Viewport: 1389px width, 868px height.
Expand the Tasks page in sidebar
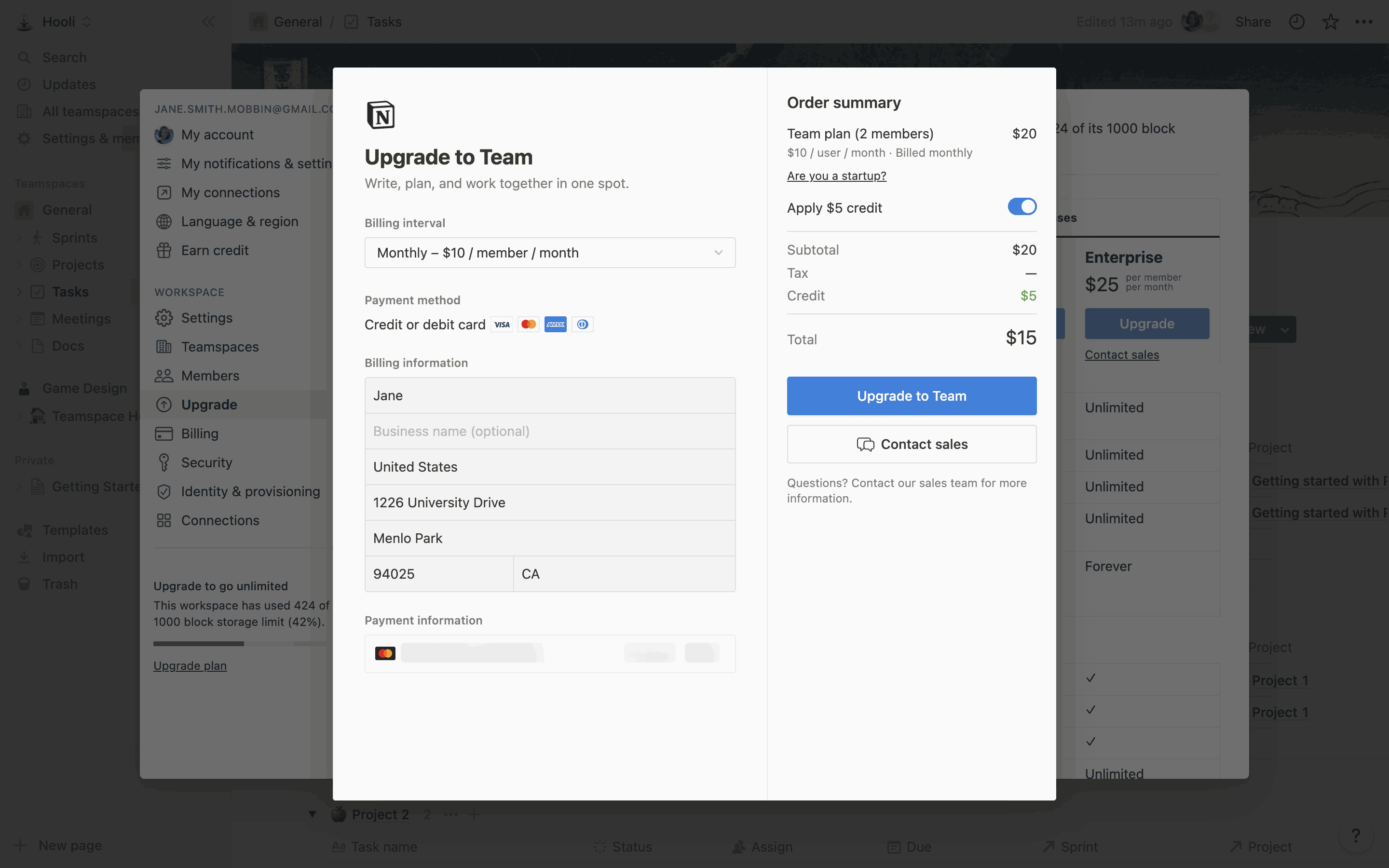[19, 292]
